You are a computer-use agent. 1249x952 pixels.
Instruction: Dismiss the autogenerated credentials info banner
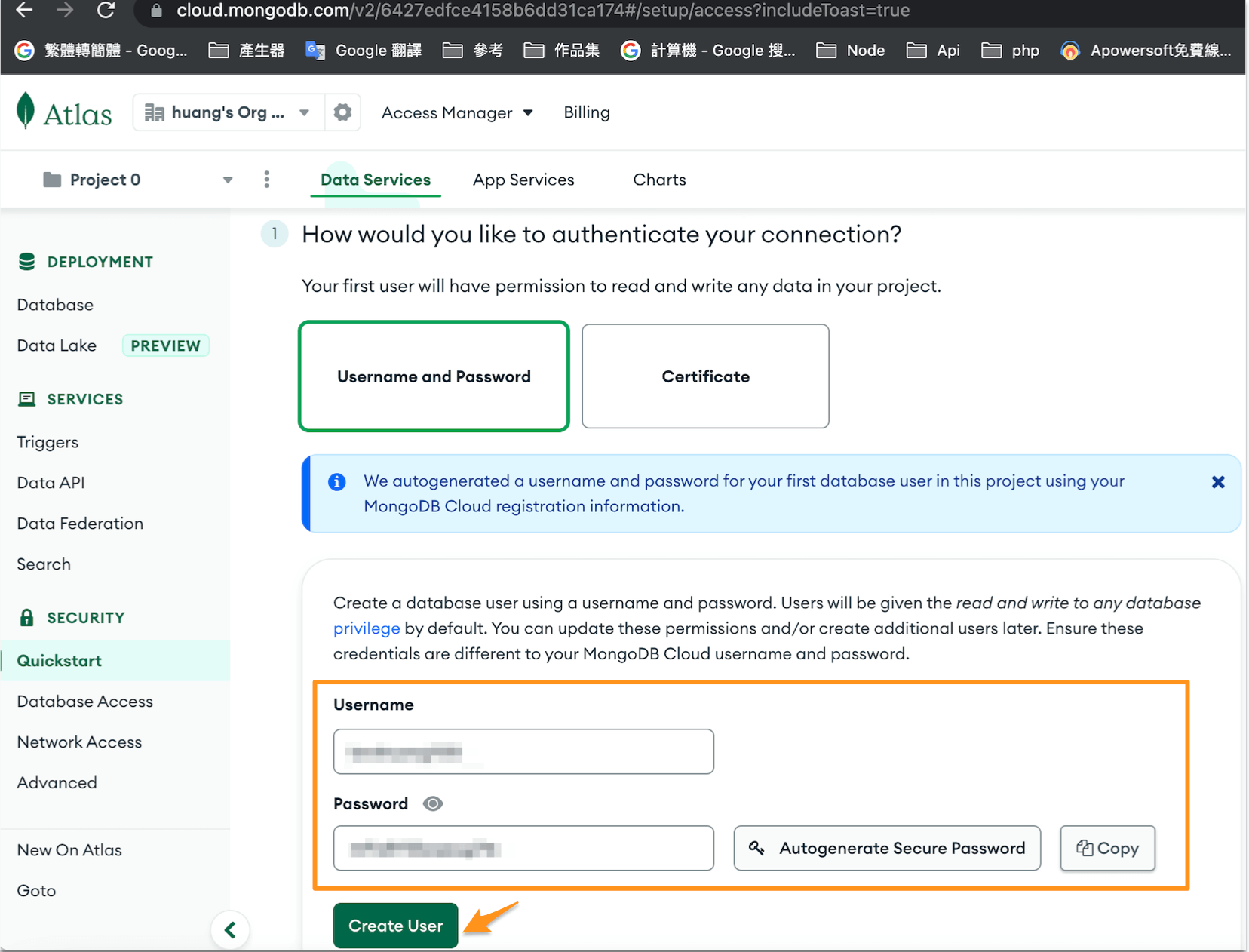coord(1217,482)
